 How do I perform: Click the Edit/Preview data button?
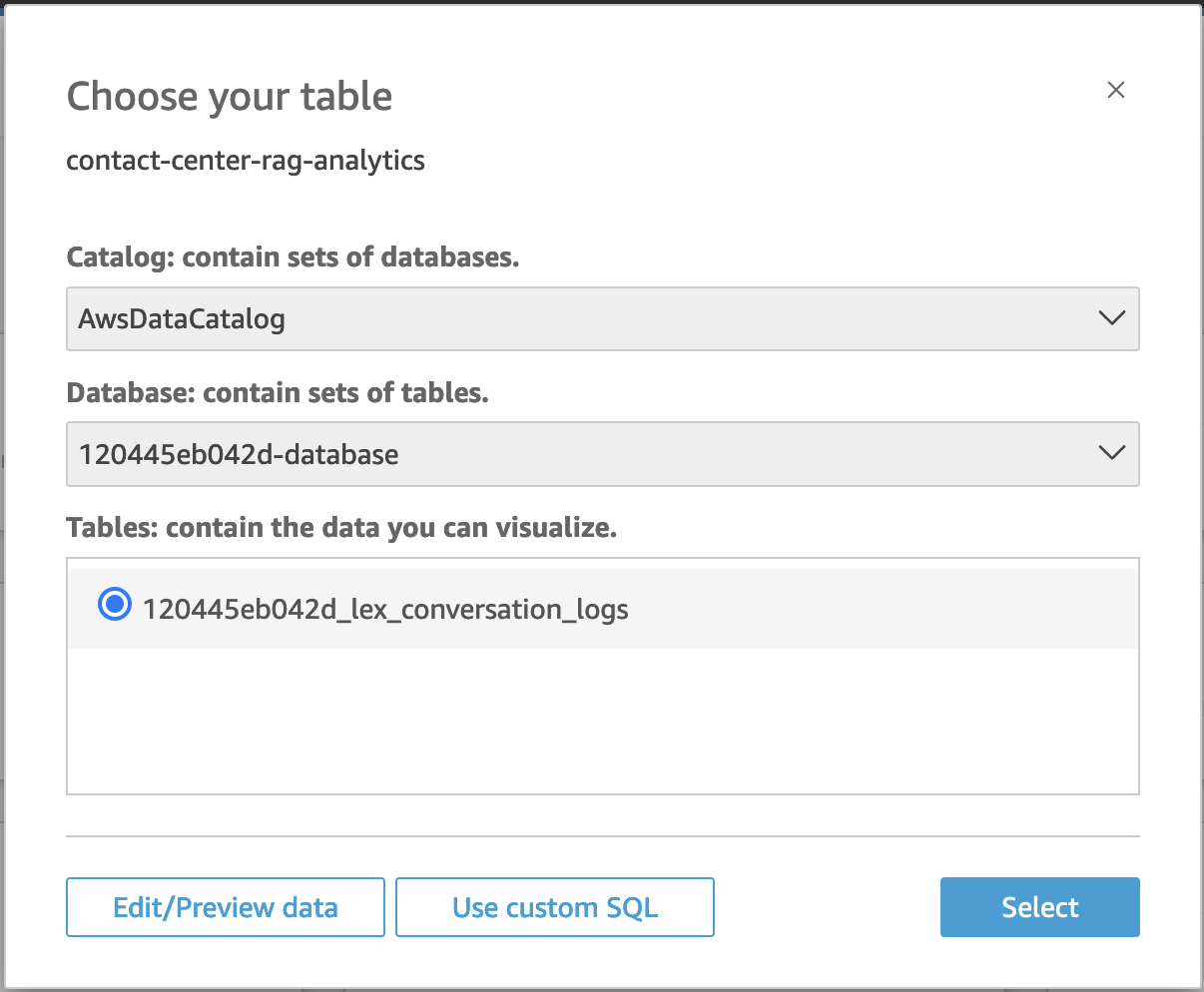pyautogui.click(x=226, y=907)
